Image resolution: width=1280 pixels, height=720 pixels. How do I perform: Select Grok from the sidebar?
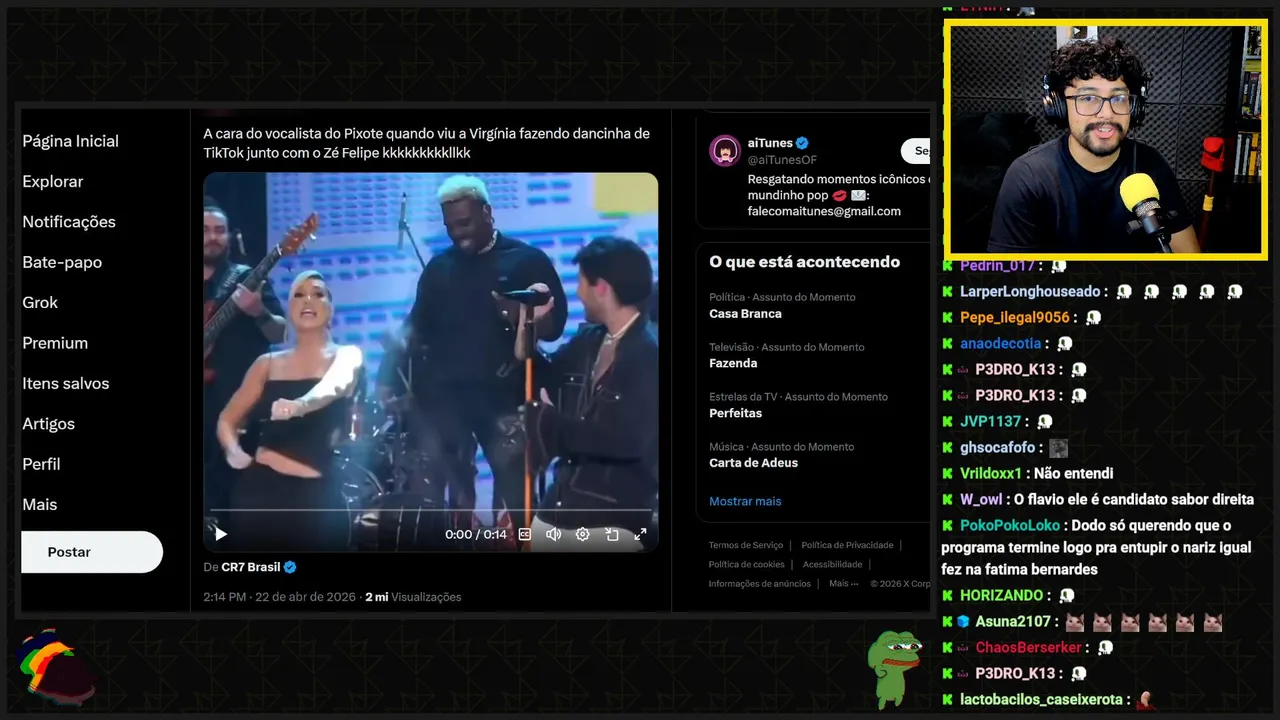coord(40,302)
